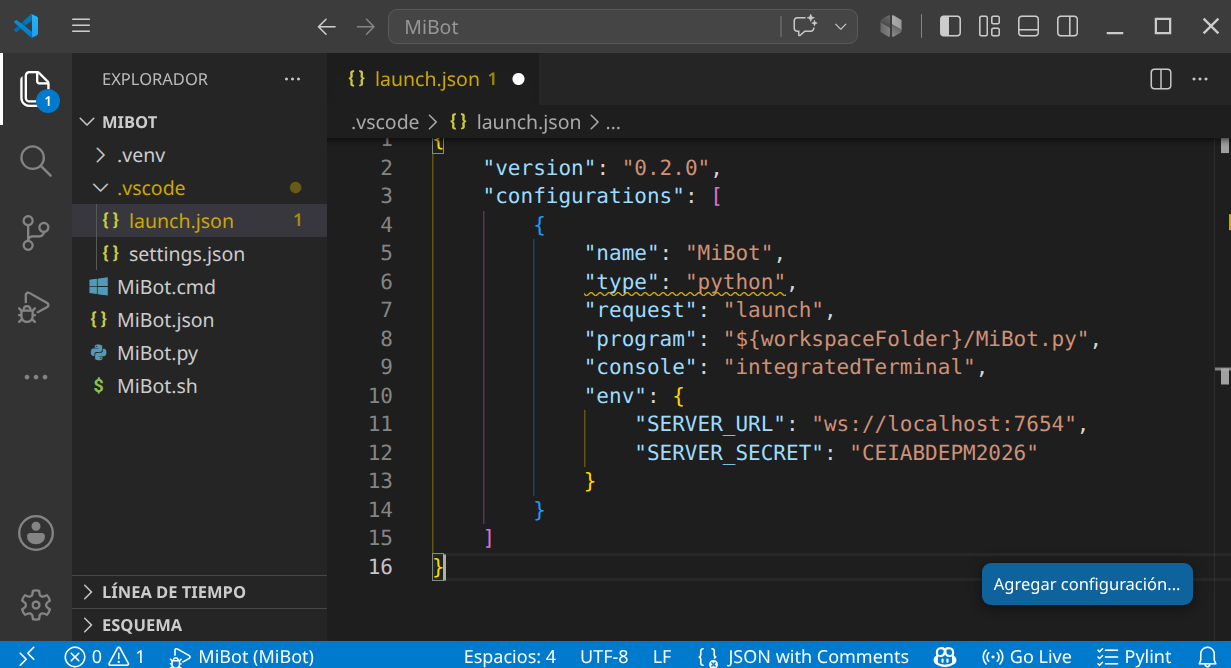Screen dimensions: 1231x668
Task: Expand the ESQUEMA section
Action: point(199,625)
